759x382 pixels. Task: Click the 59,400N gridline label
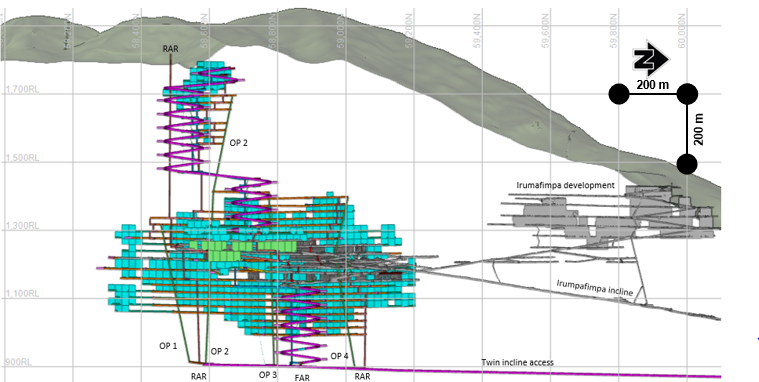point(477,31)
